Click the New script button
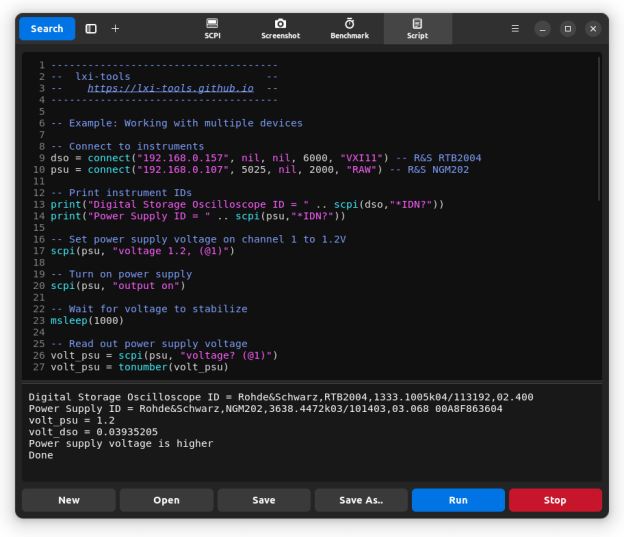This screenshot has height=537, width=624. pyautogui.click(x=69, y=500)
